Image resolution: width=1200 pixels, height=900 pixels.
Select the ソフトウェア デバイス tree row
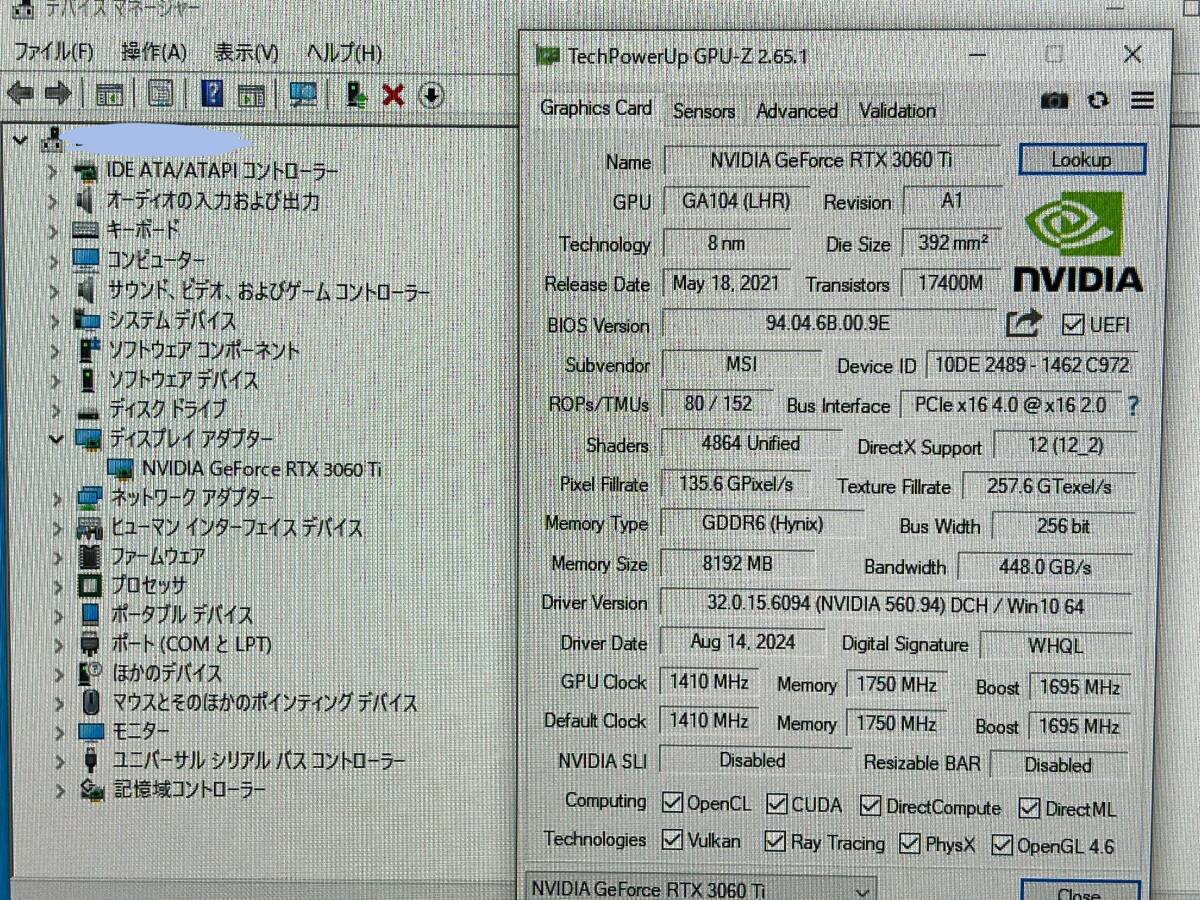click(183, 380)
